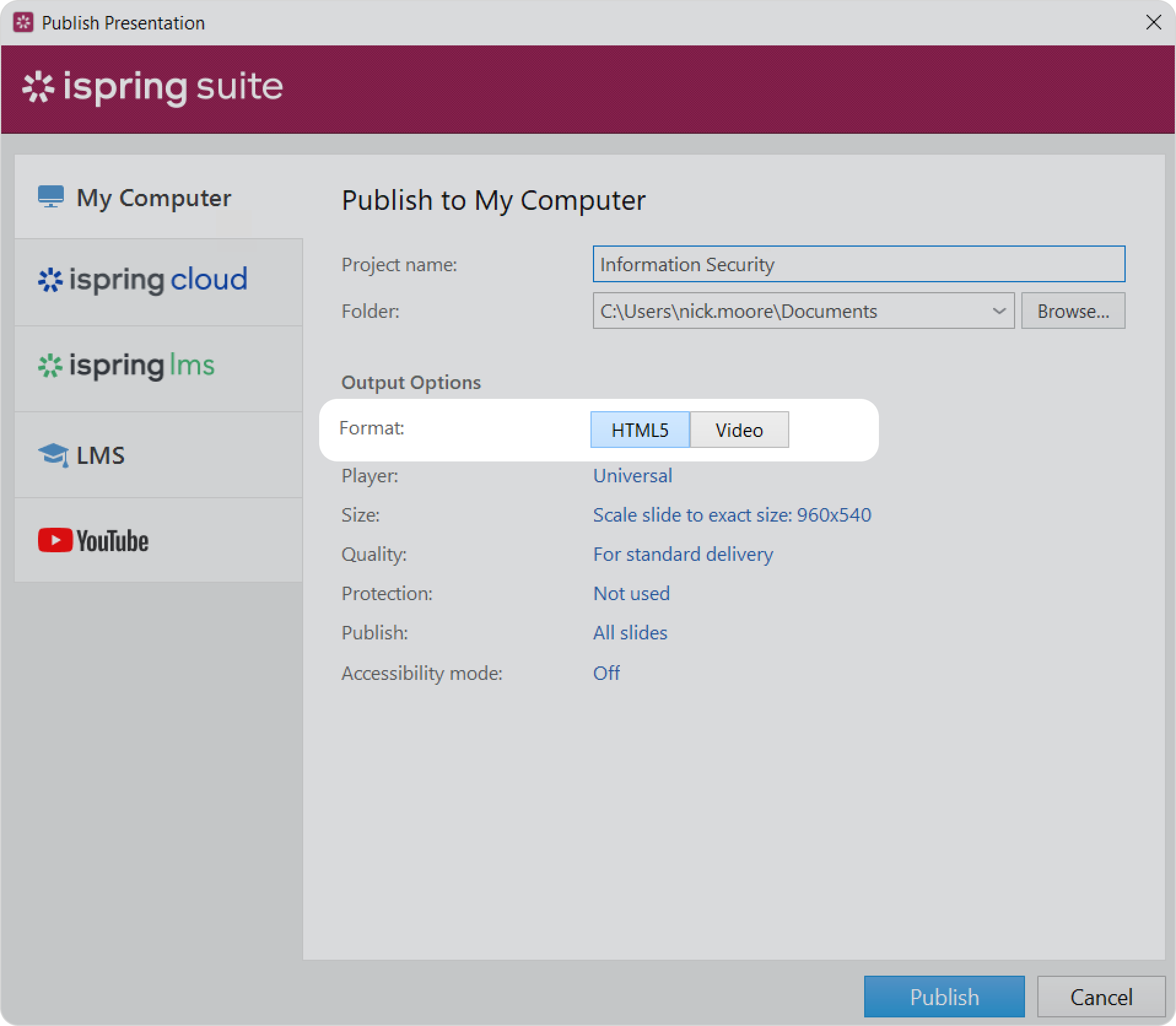Screen dimensions: 1176x1026
Task: Click the Browse... folder button
Action: 1072,311
